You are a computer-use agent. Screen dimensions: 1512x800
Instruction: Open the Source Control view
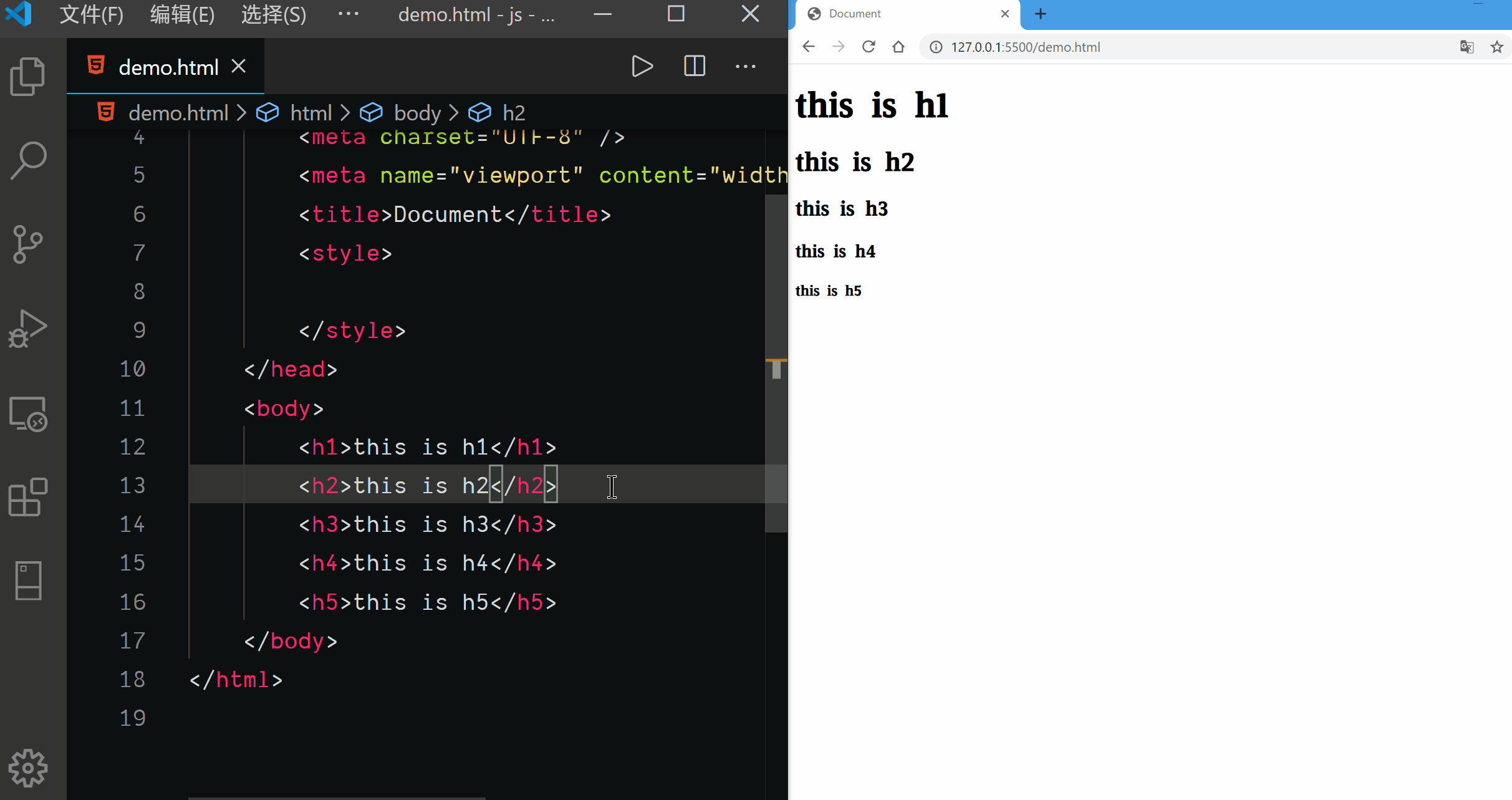pos(28,244)
